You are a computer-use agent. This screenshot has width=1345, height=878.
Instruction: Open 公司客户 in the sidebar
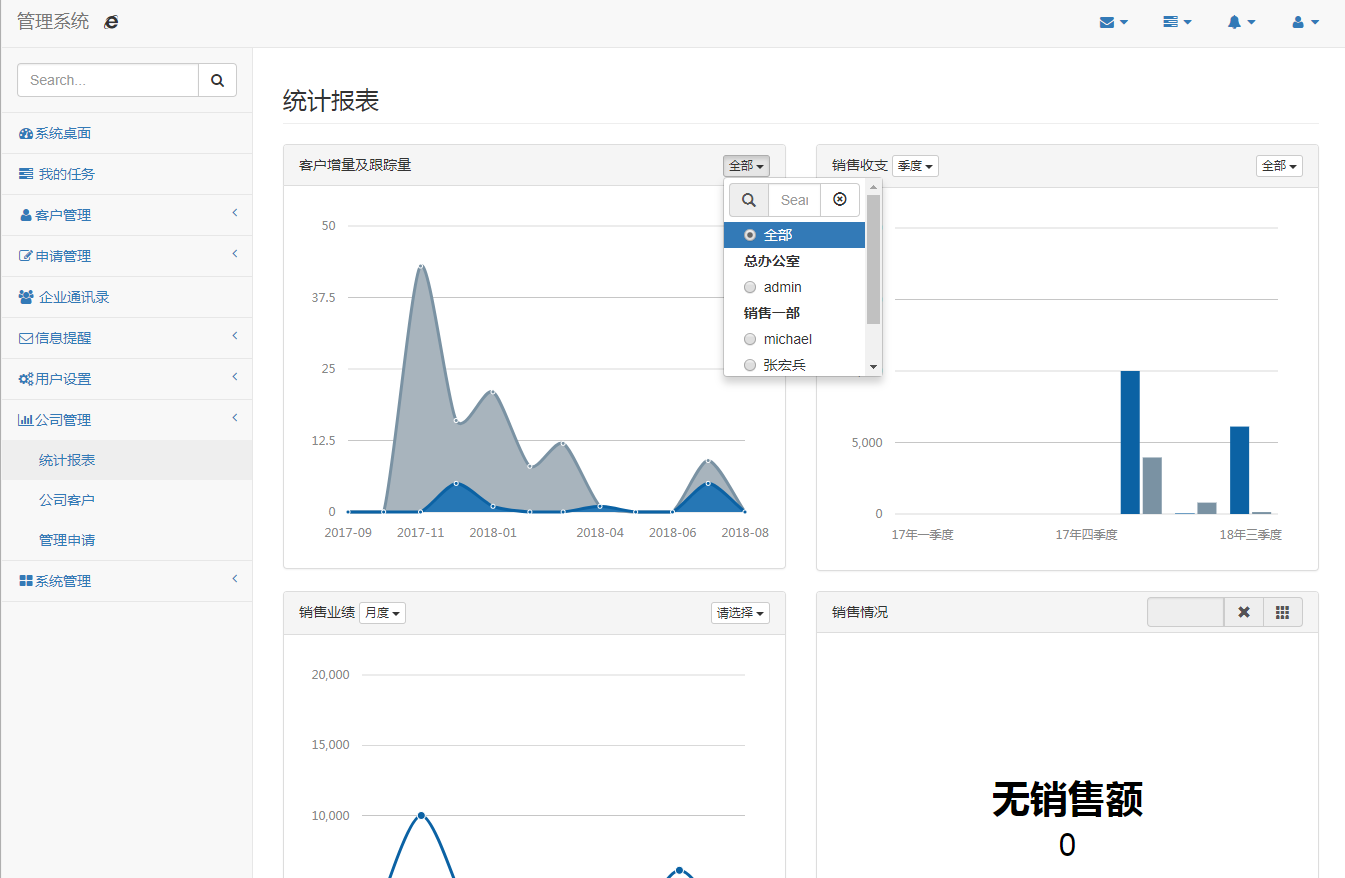pos(67,500)
